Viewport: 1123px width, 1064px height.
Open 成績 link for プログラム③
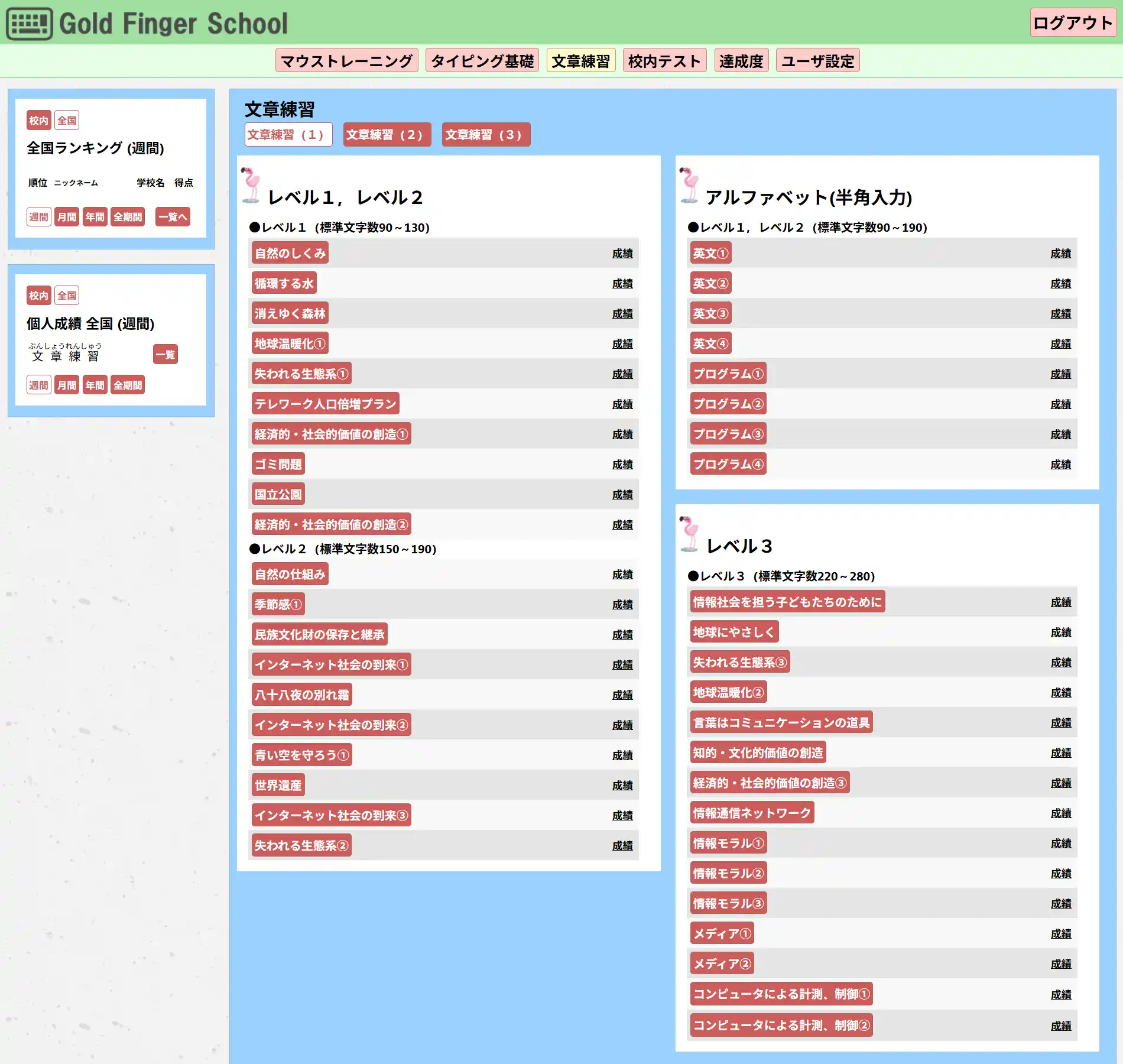click(x=1060, y=434)
